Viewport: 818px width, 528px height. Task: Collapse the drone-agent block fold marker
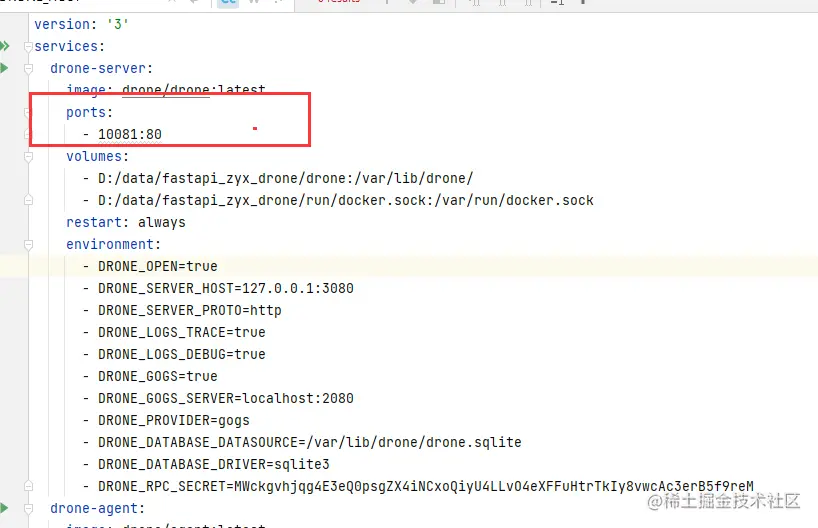coord(28,508)
